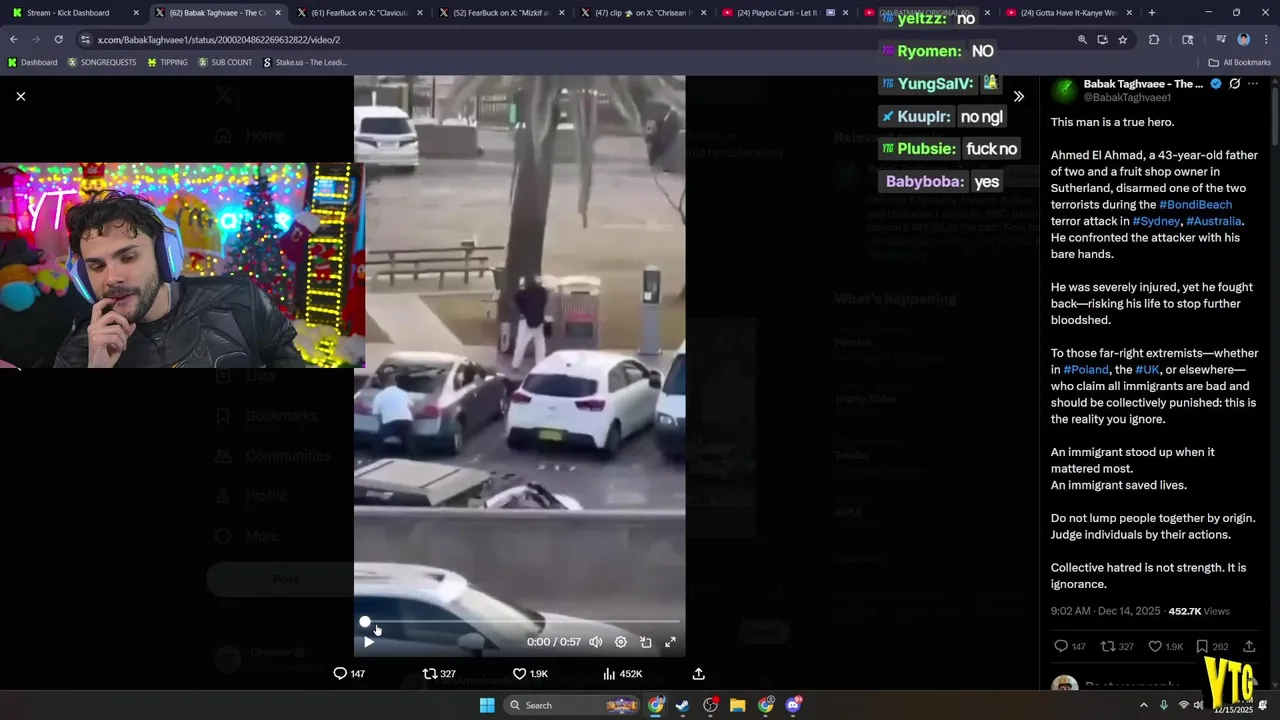Image resolution: width=1280 pixels, height=720 pixels.
Task: Heart icon showing 1.9K in the side panel
Action: coord(1155,646)
